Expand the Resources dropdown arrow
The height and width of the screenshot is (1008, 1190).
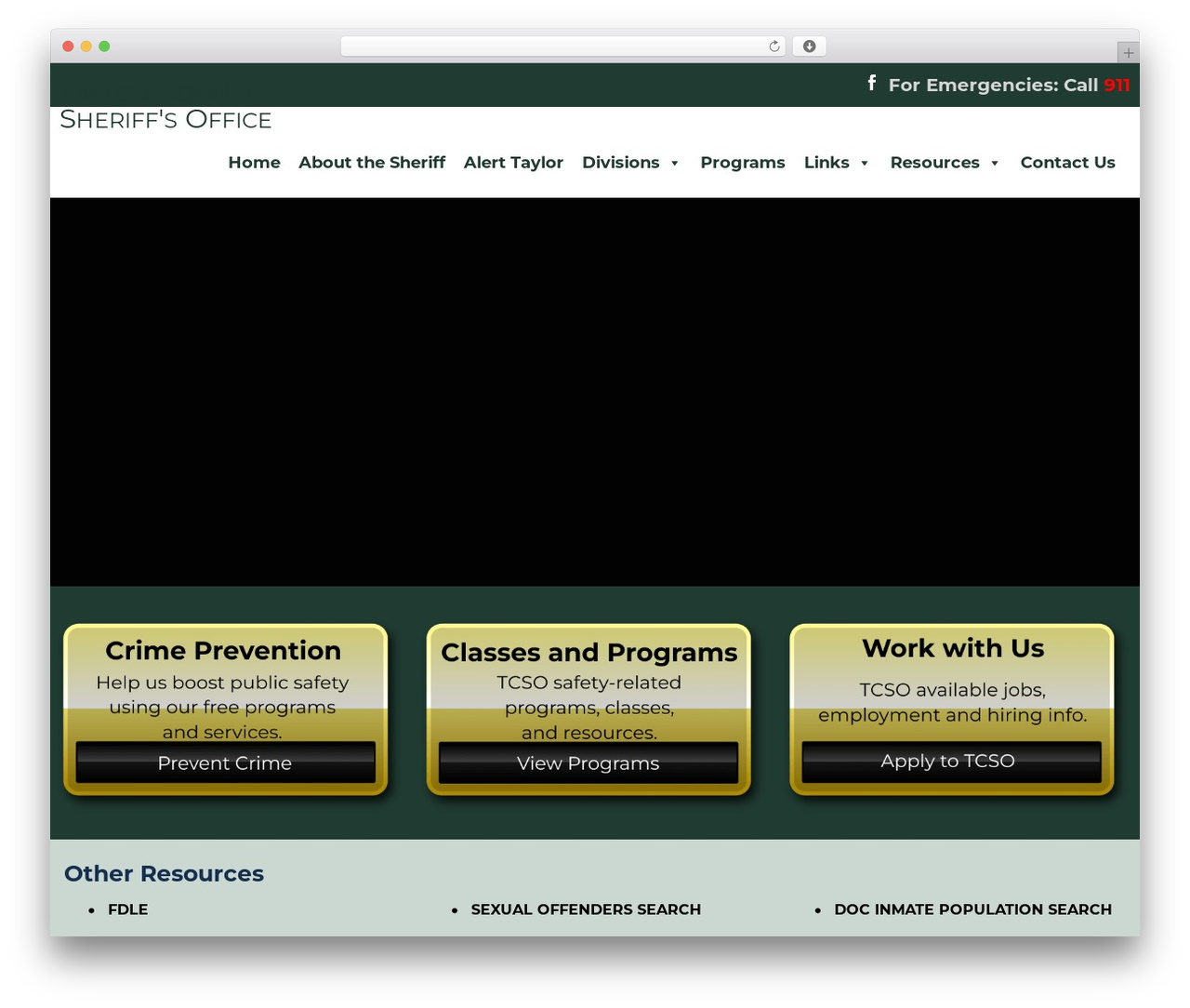point(994,164)
